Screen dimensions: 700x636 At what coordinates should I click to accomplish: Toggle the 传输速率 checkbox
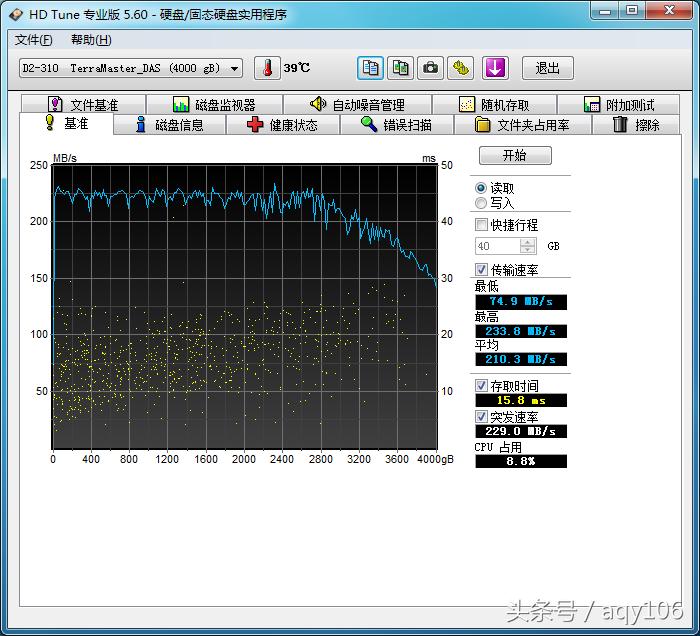482,270
